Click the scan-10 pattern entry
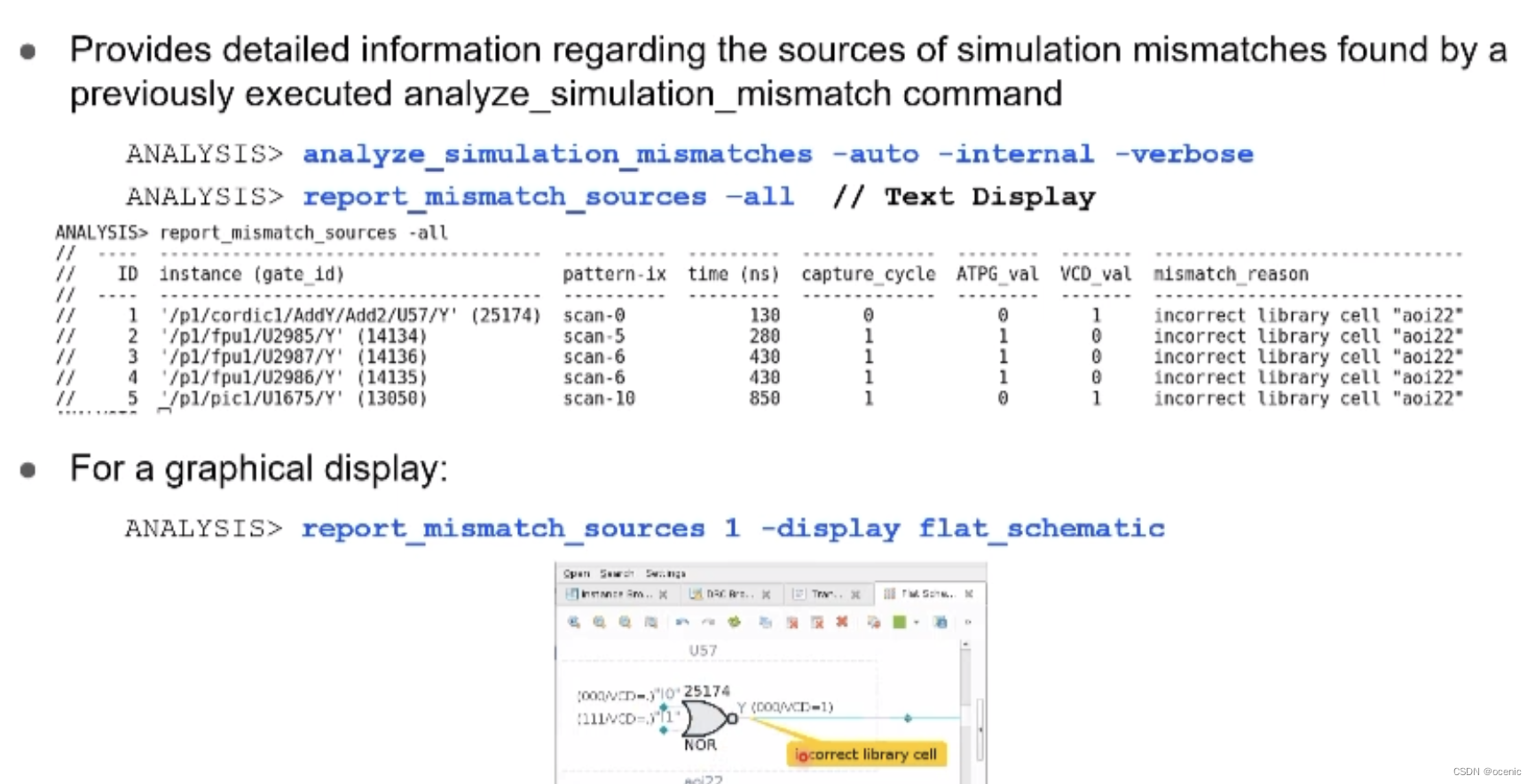 [x=599, y=398]
